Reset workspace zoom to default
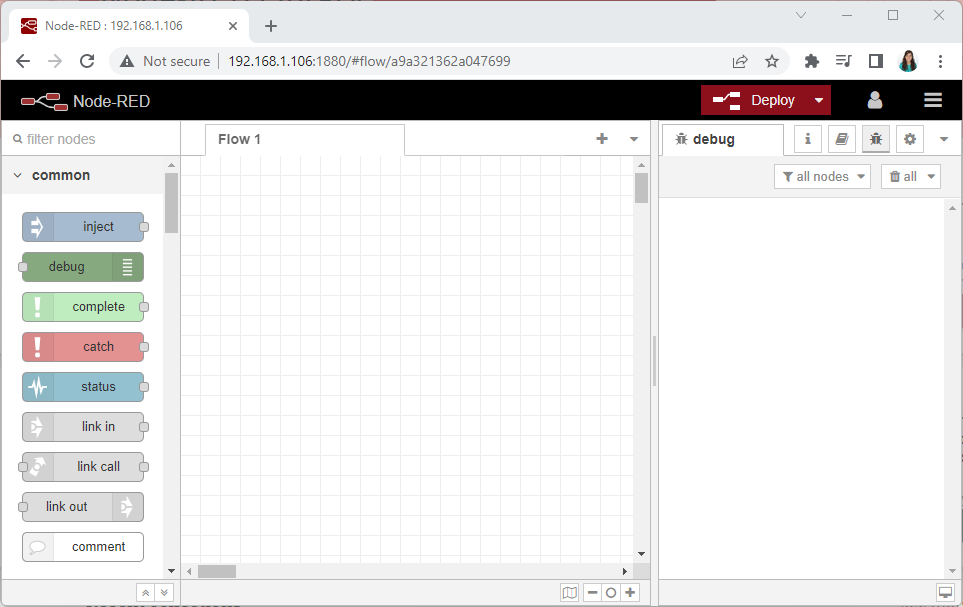Image resolution: width=963 pixels, height=607 pixels. 610,592
